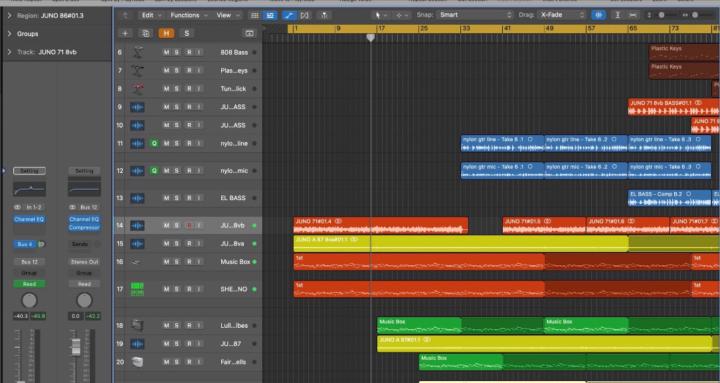Select the JUNO 71 8vb BASS#01.1 region
The image size is (720, 383).
(674, 107)
